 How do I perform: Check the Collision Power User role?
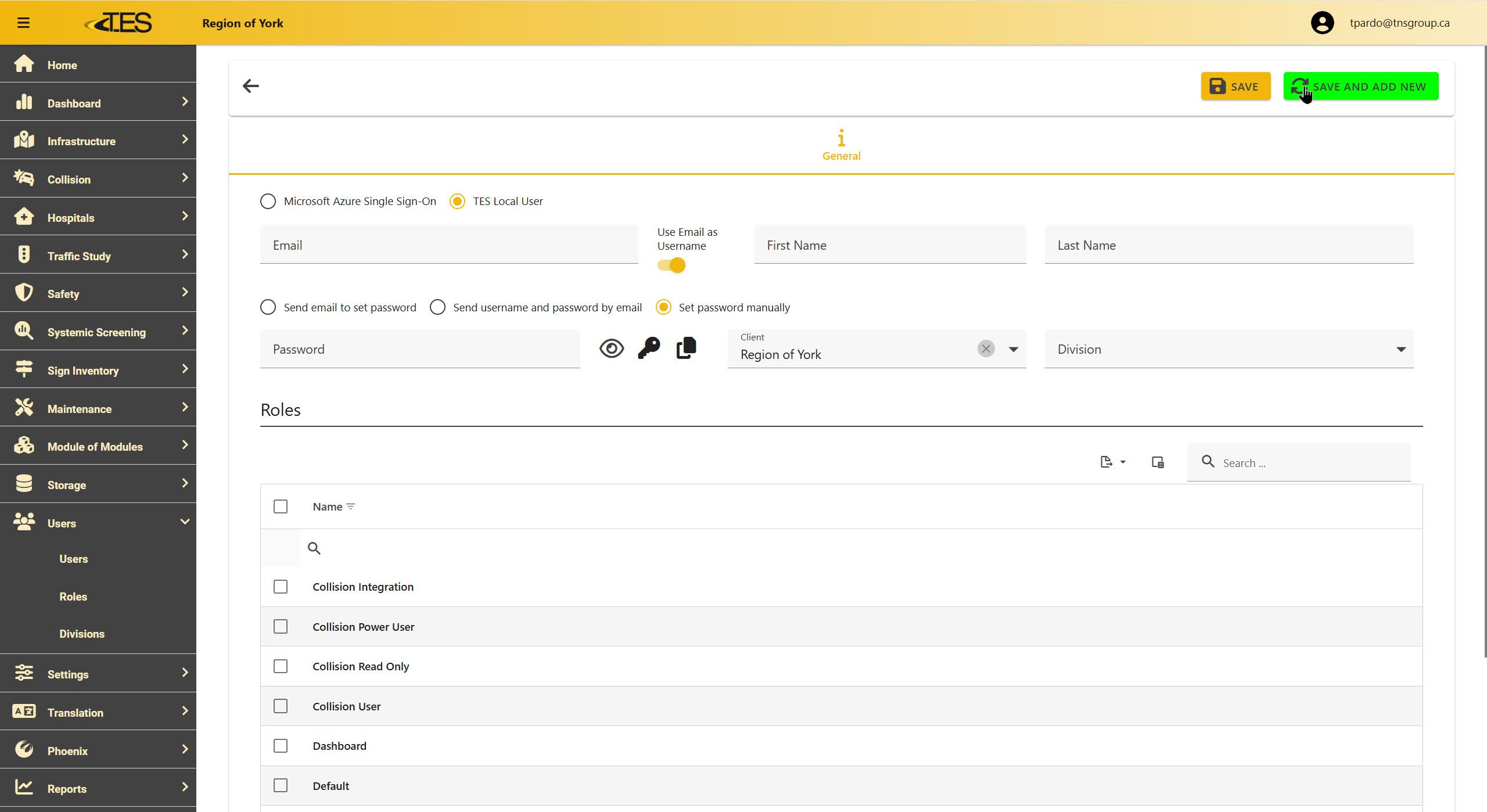click(x=281, y=627)
